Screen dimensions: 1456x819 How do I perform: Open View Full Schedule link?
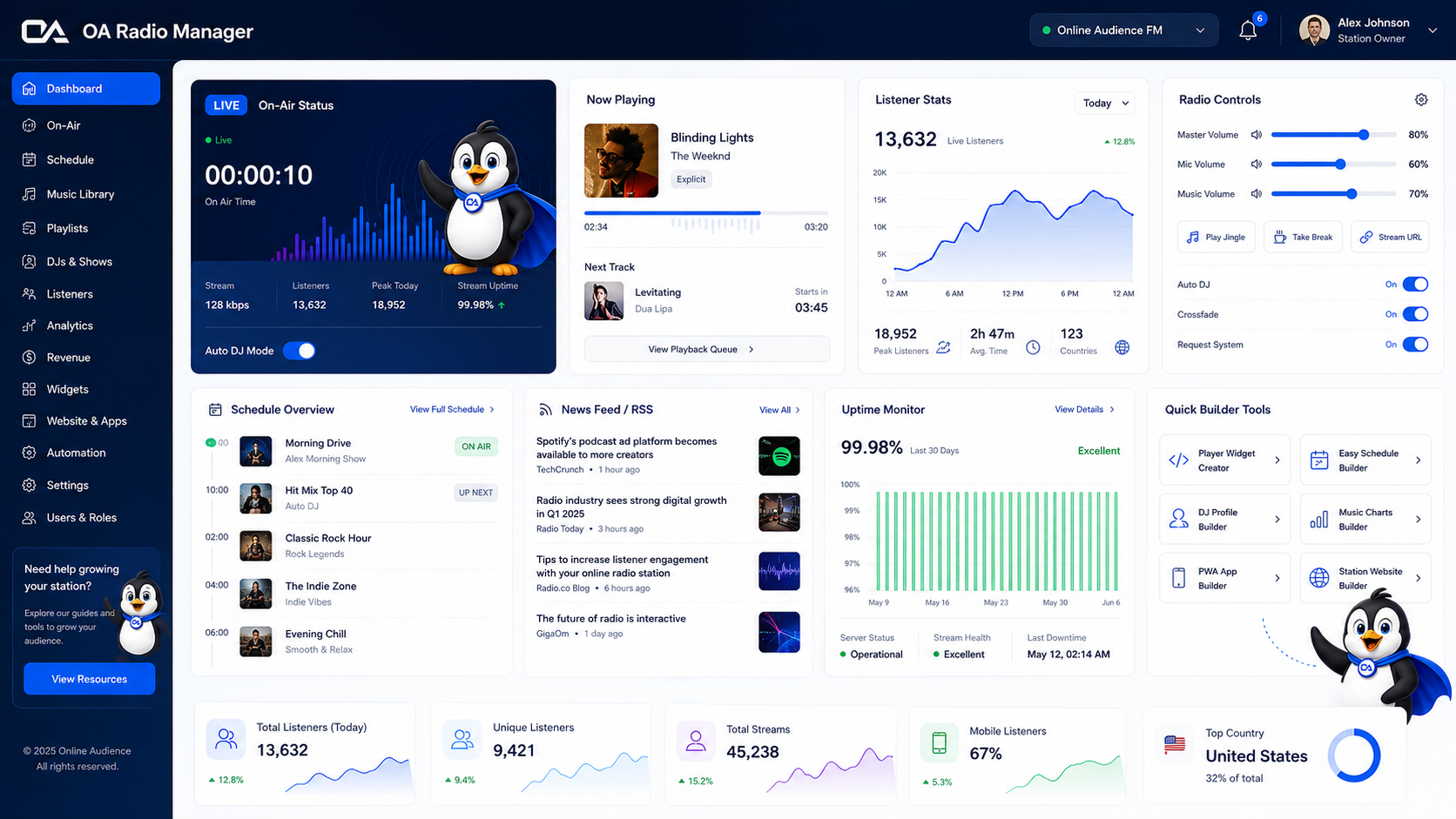click(x=453, y=409)
